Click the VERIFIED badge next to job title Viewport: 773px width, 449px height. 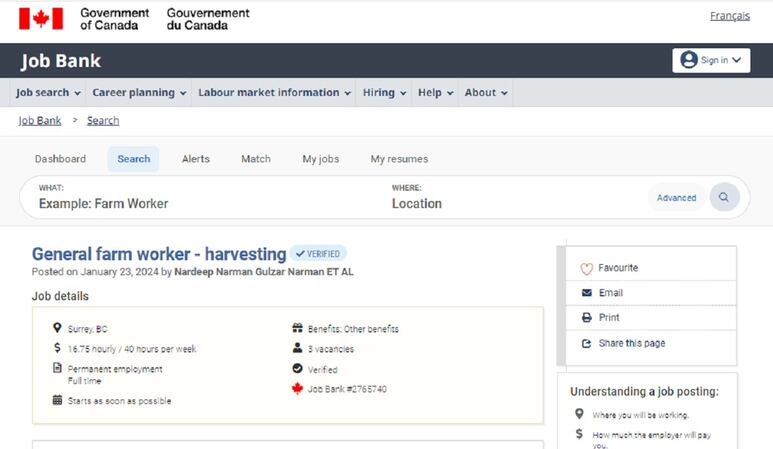click(x=318, y=253)
